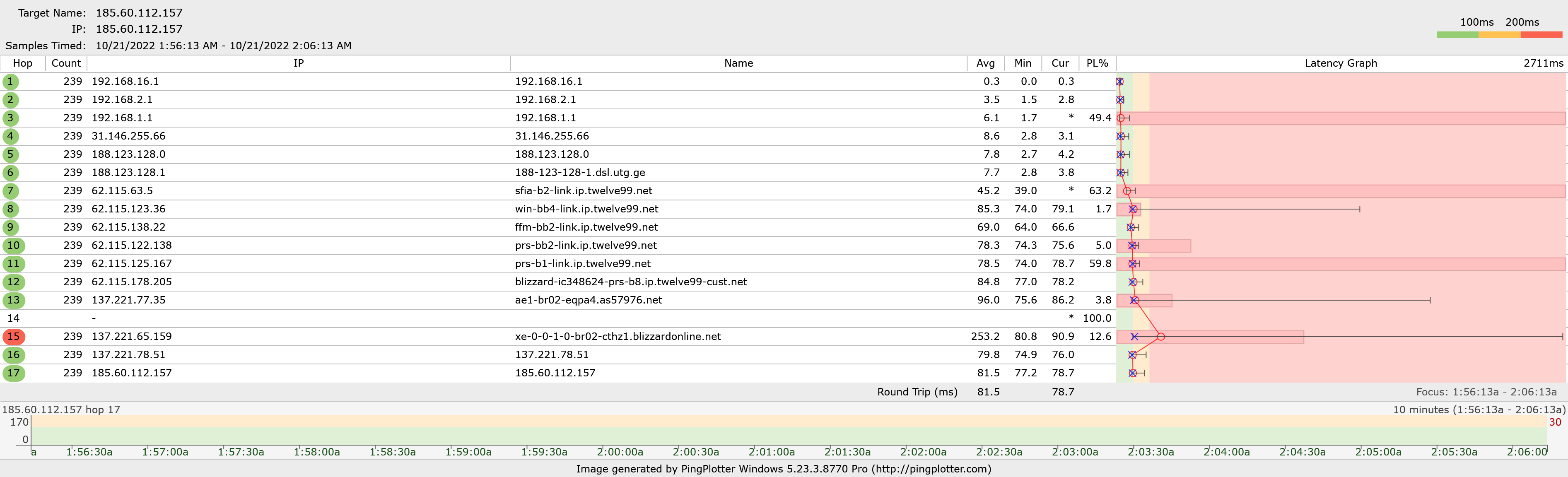Click the green hop 1 circle
Viewport: 1568px width, 477px height.
coord(10,82)
